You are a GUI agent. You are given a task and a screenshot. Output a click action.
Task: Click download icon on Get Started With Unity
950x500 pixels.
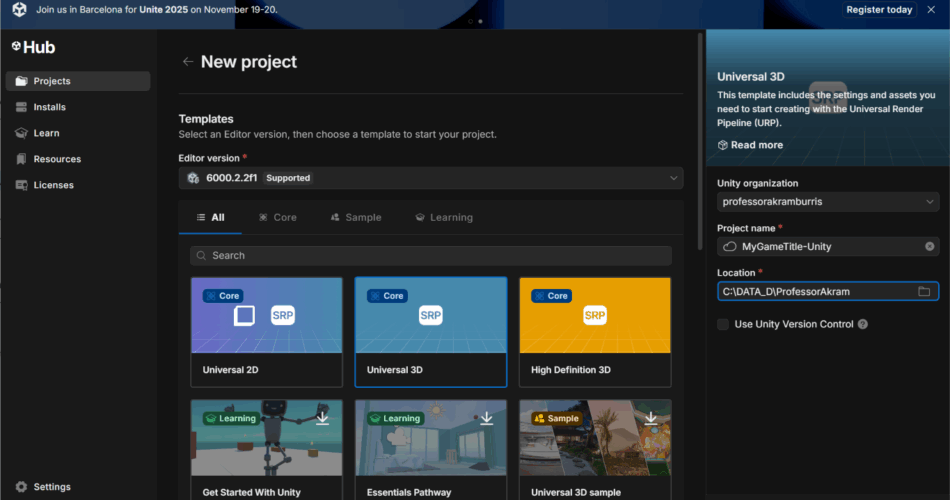click(322, 418)
